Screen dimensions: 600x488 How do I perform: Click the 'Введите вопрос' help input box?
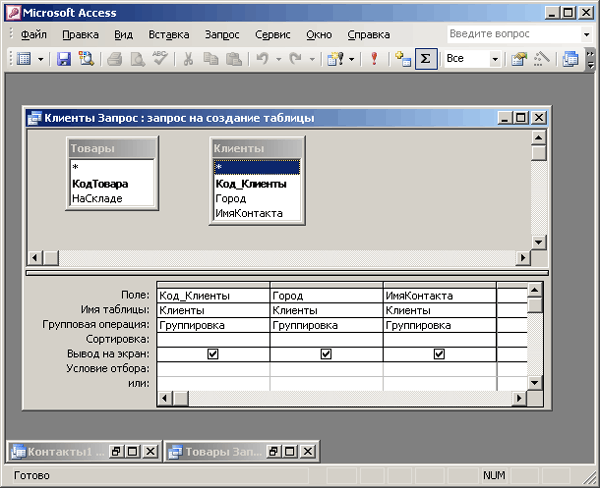[514, 34]
